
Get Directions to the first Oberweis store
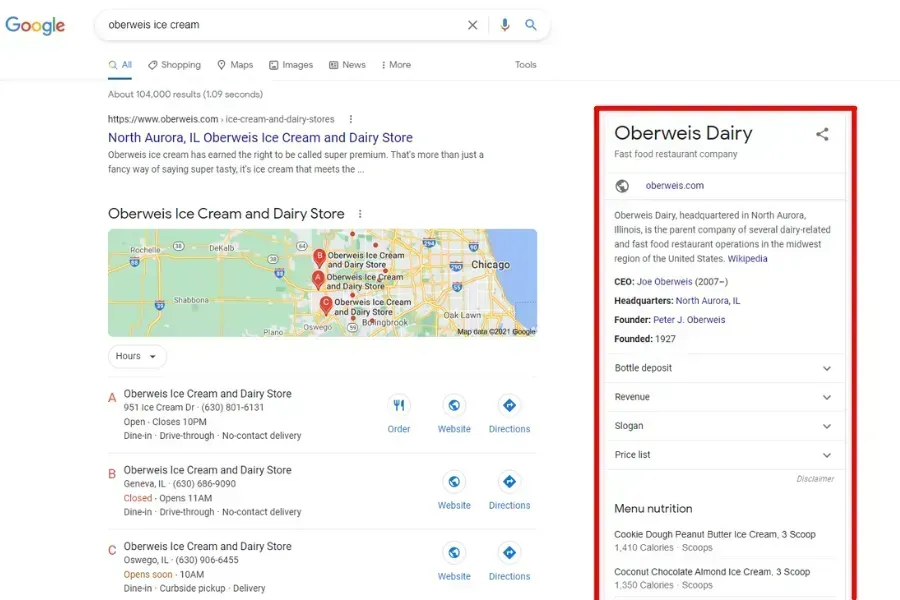[x=509, y=405]
